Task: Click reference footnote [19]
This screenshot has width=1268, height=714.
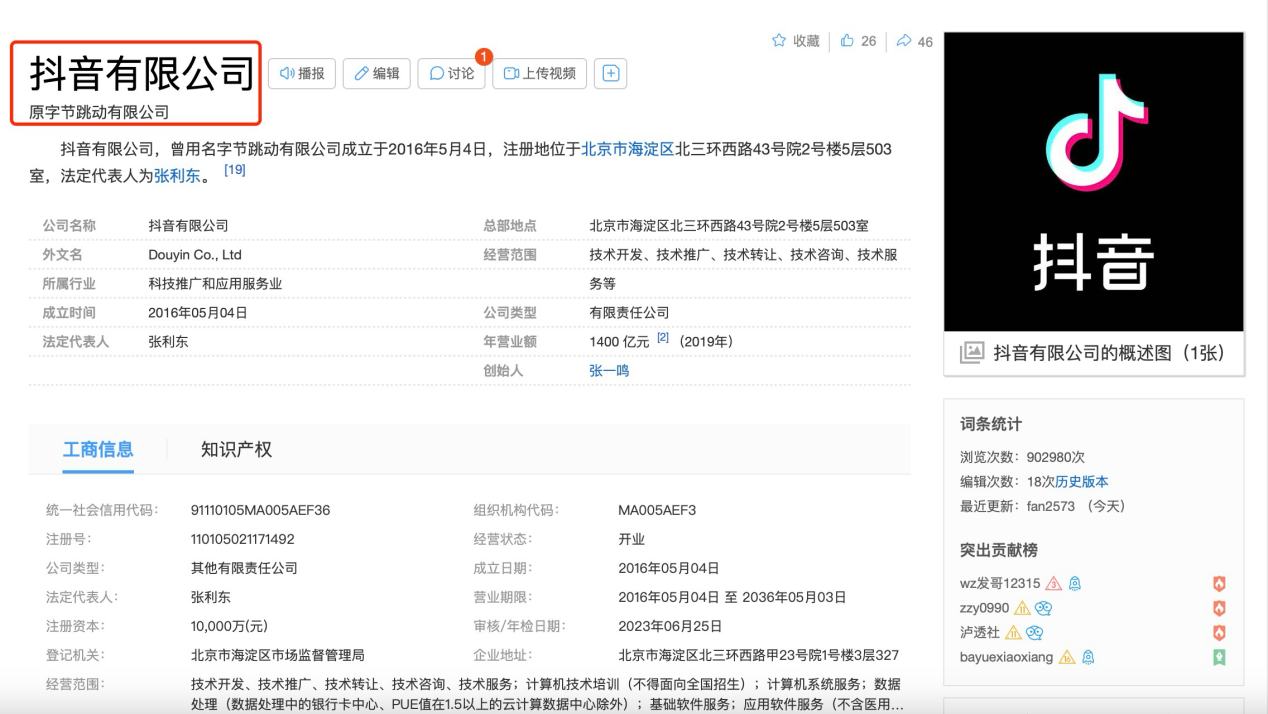Action: (x=234, y=170)
